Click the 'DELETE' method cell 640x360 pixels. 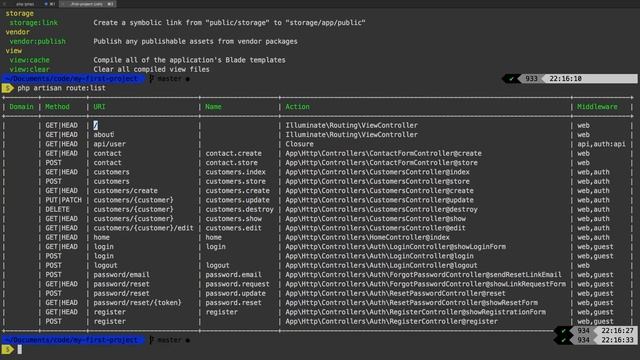click(57, 210)
